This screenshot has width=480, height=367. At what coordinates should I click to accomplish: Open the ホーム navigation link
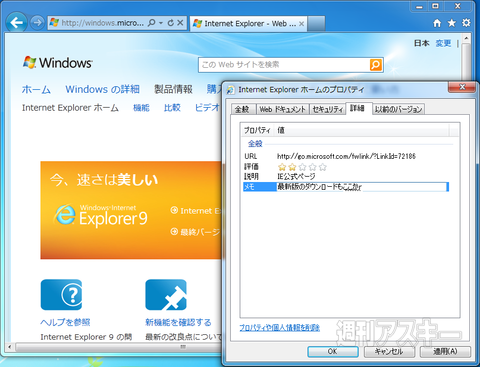pos(36,89)
